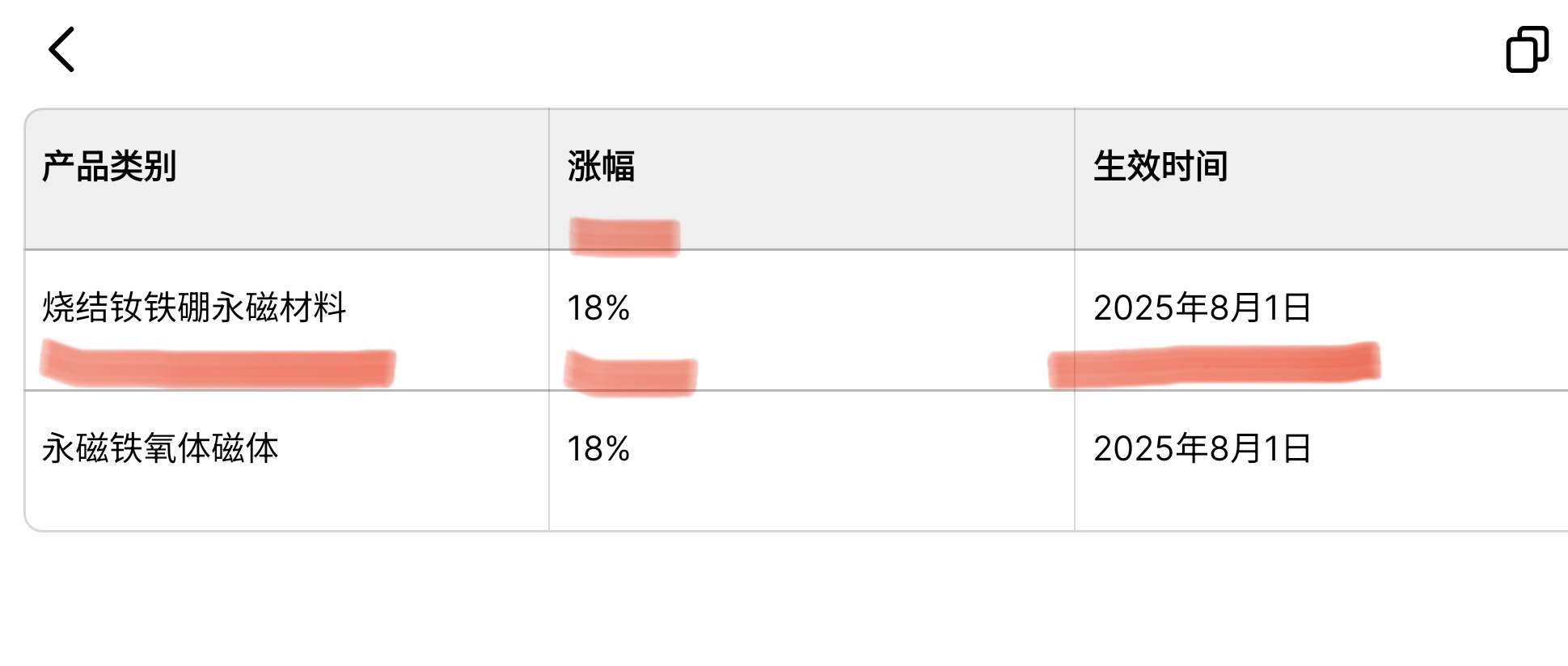The image size is (1568, 666).
Task: Tap the copy table icon
Action: click(x=1527, y=49)
